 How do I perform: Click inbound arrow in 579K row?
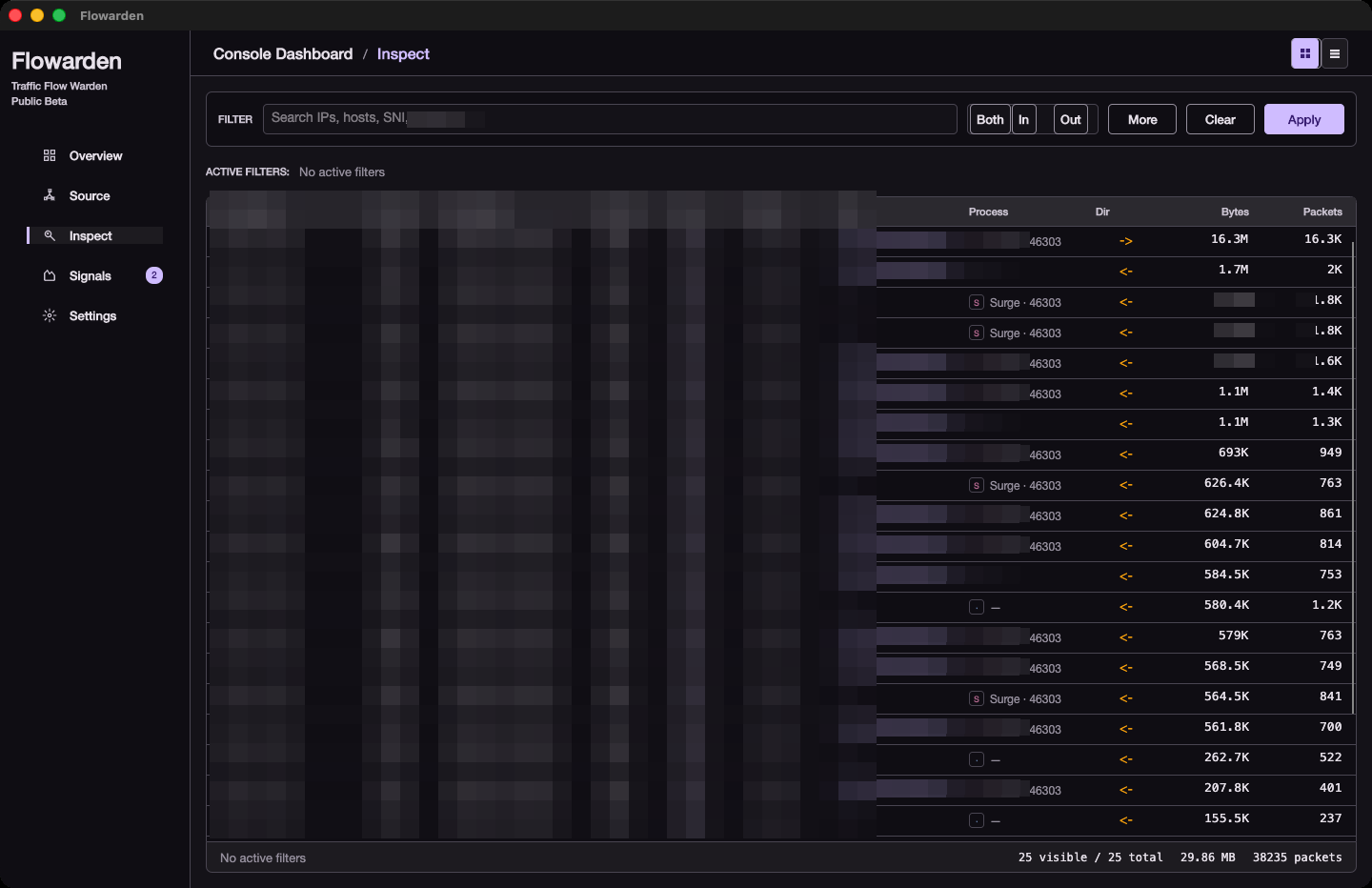1126,637
